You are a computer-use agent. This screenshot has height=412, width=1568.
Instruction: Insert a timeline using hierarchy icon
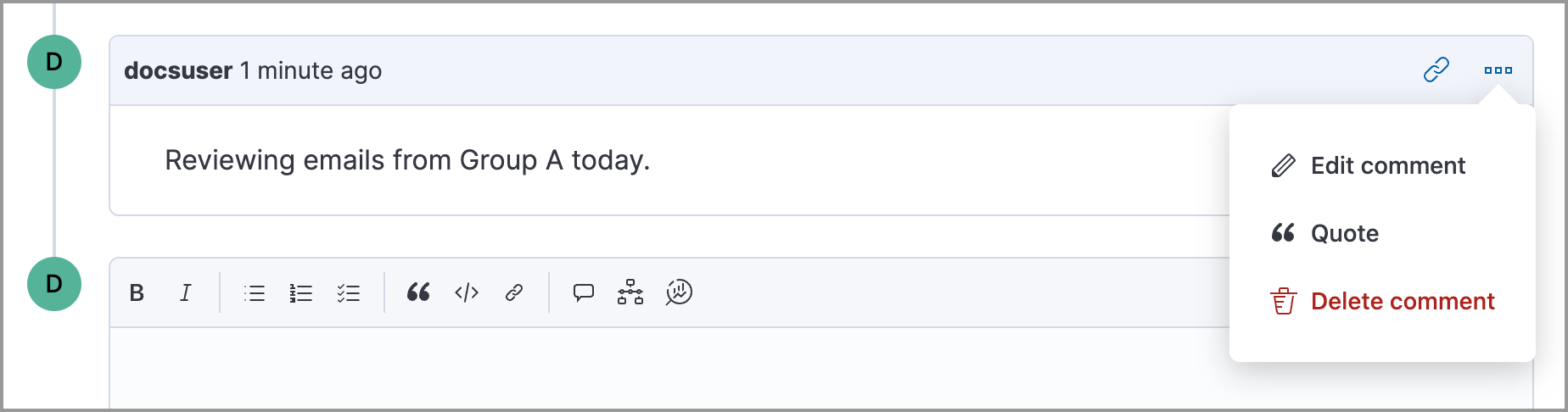click(x=630, y=292)
